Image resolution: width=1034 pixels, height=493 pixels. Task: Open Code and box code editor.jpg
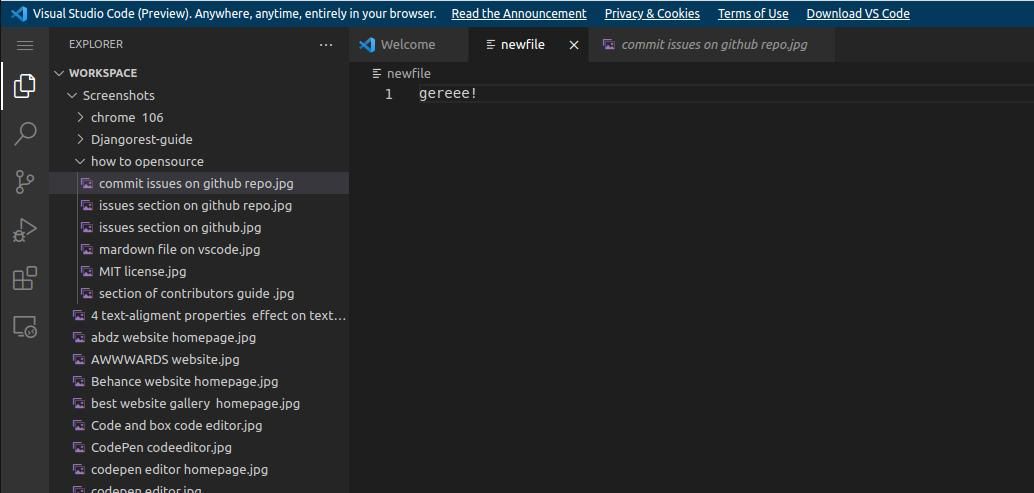(x=199, y=426)
